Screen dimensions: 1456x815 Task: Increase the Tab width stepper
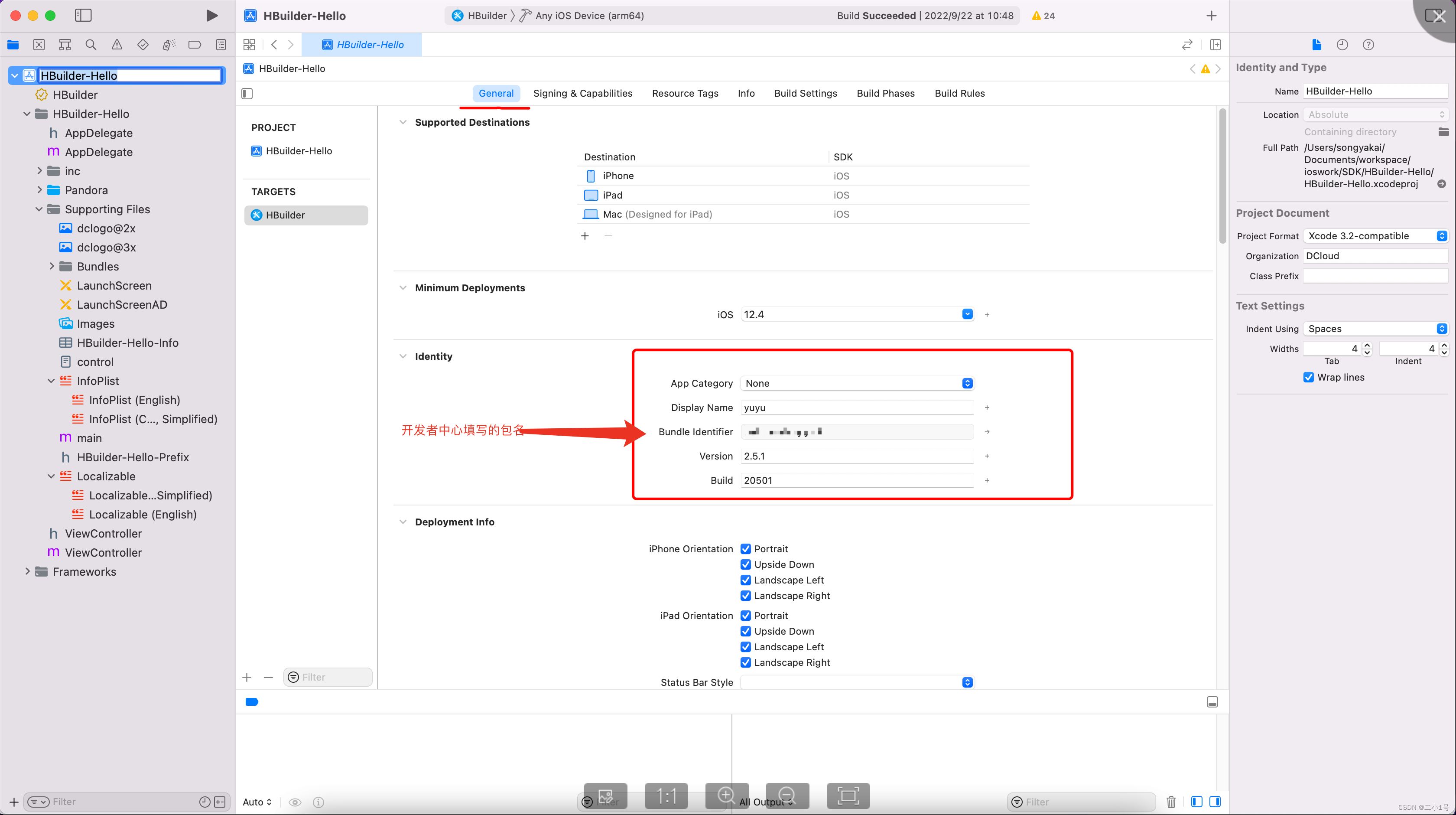coord(1367,345)
